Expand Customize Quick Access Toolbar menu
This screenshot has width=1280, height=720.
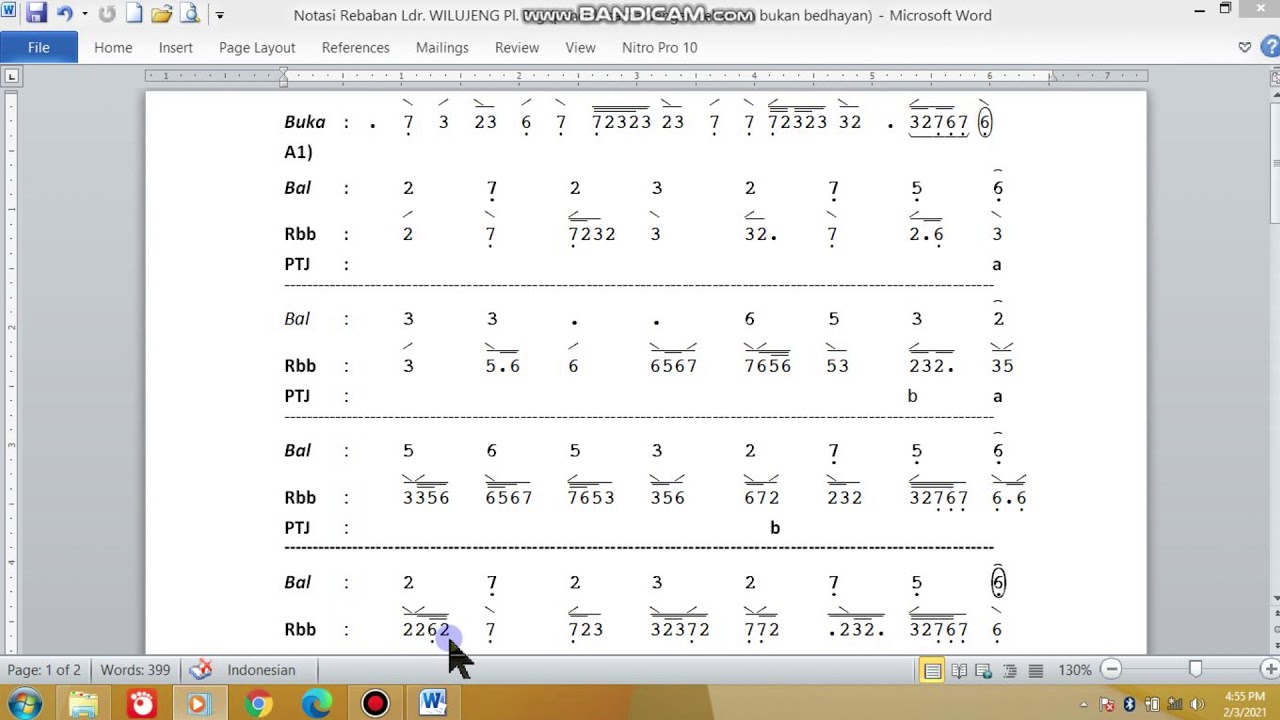[219, 15]
